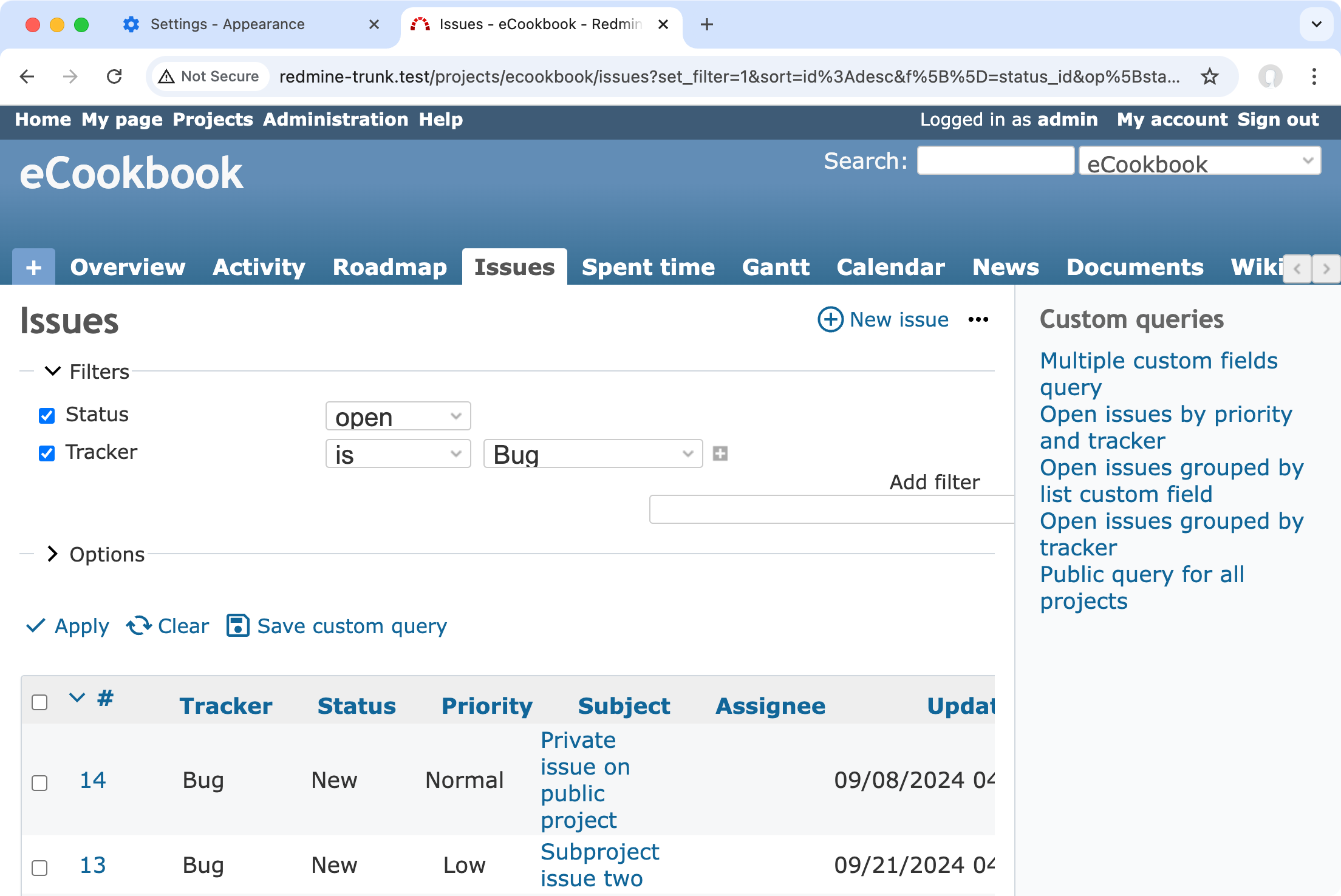Open the Tracker operator dropdown showing is
Viewport: 1341px width, 896px height.
[398, 454]
